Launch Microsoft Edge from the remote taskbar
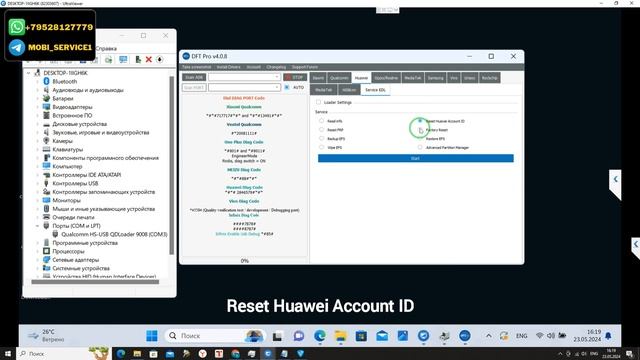The image size is (640, 360). pyautogui.click(x=320, y=336)
